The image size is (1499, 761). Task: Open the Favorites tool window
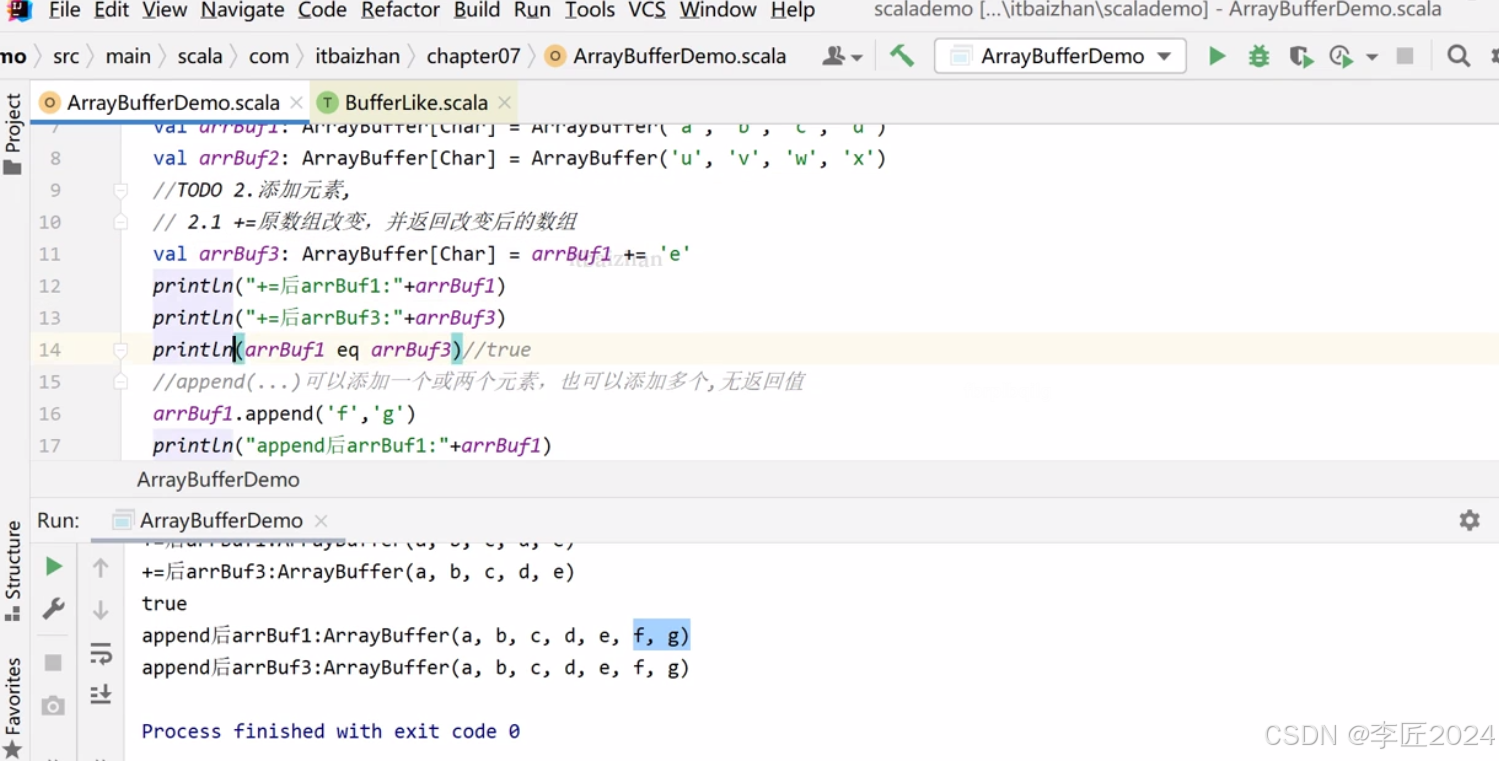(12, 708)
